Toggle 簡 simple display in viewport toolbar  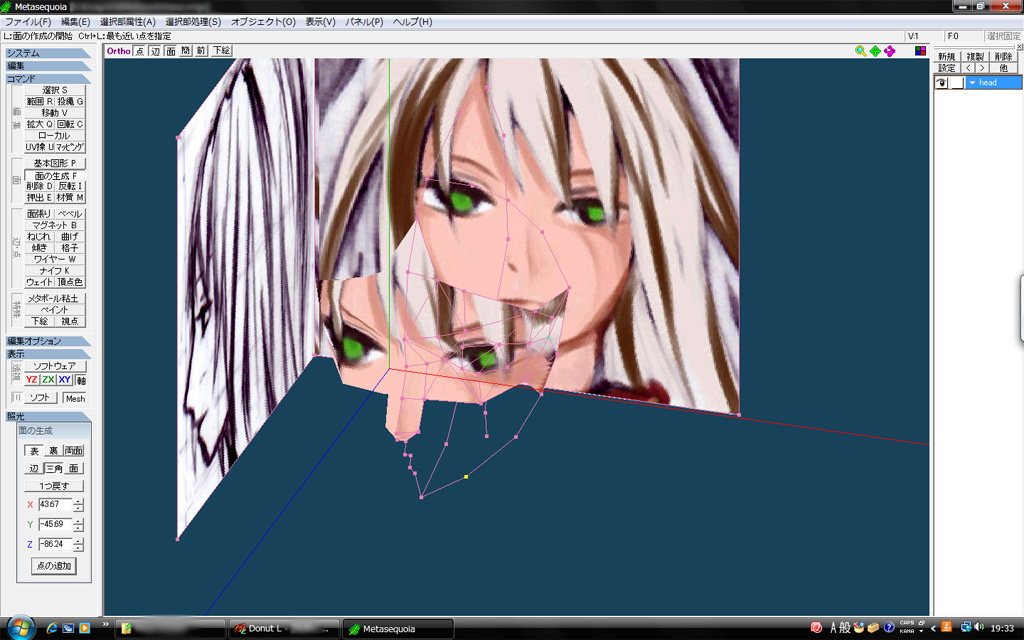click(x=186, y=51)
